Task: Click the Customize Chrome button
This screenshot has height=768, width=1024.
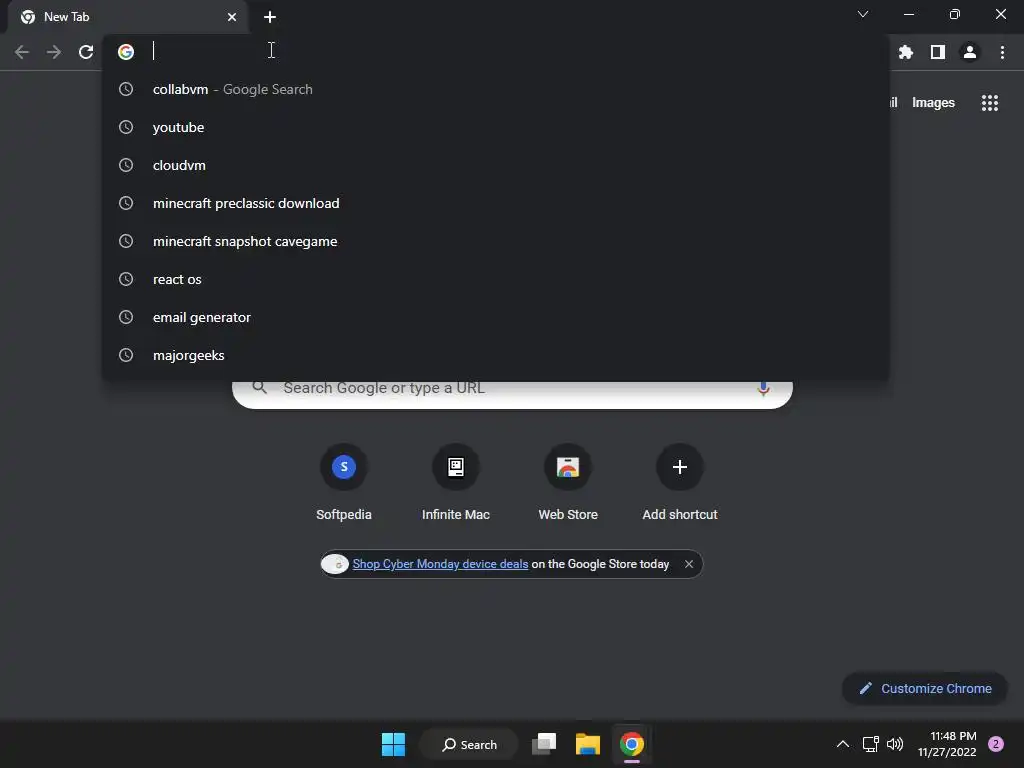Action: coord(925,688)
